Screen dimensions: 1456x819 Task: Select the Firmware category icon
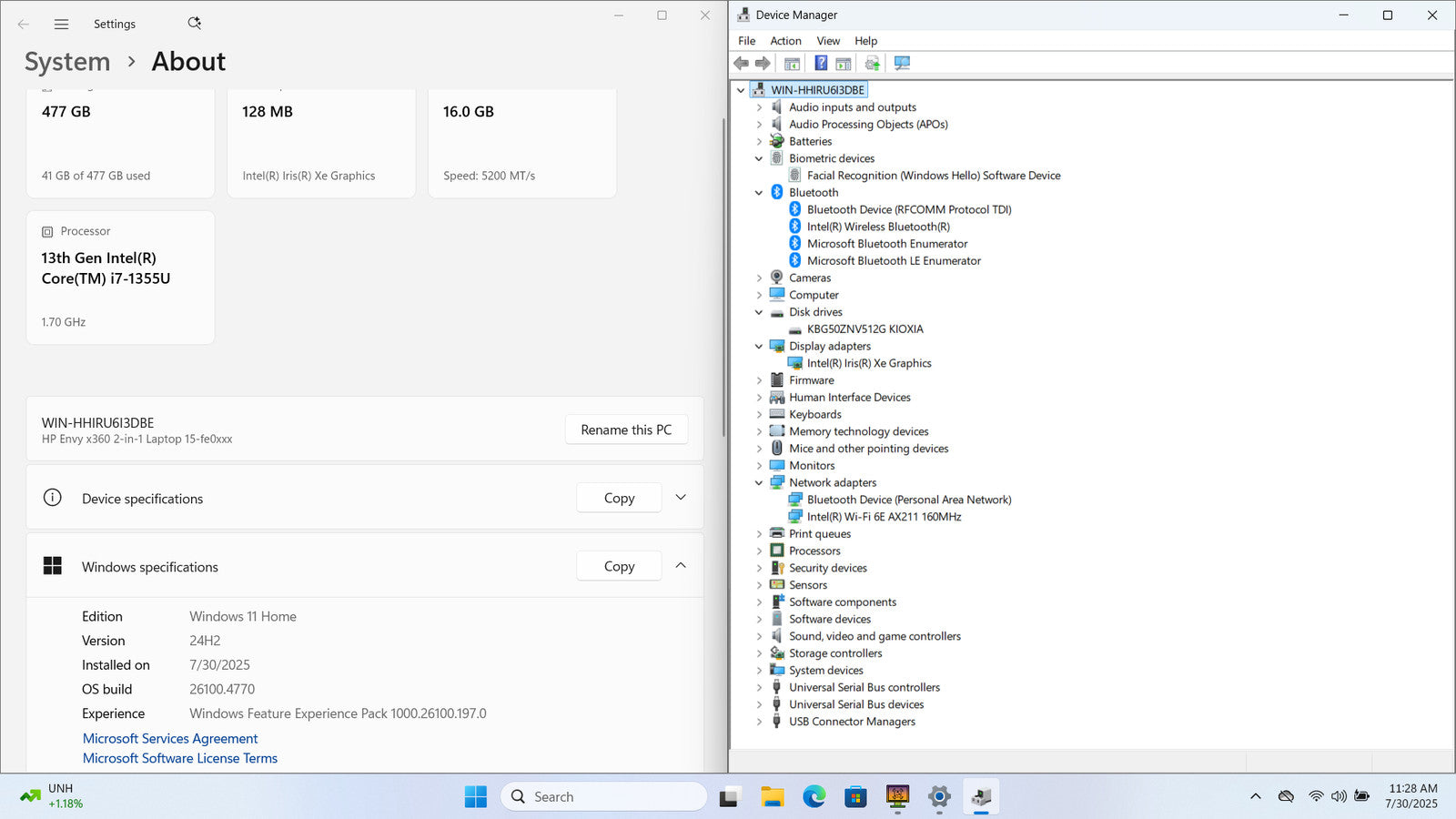point(776,380)
